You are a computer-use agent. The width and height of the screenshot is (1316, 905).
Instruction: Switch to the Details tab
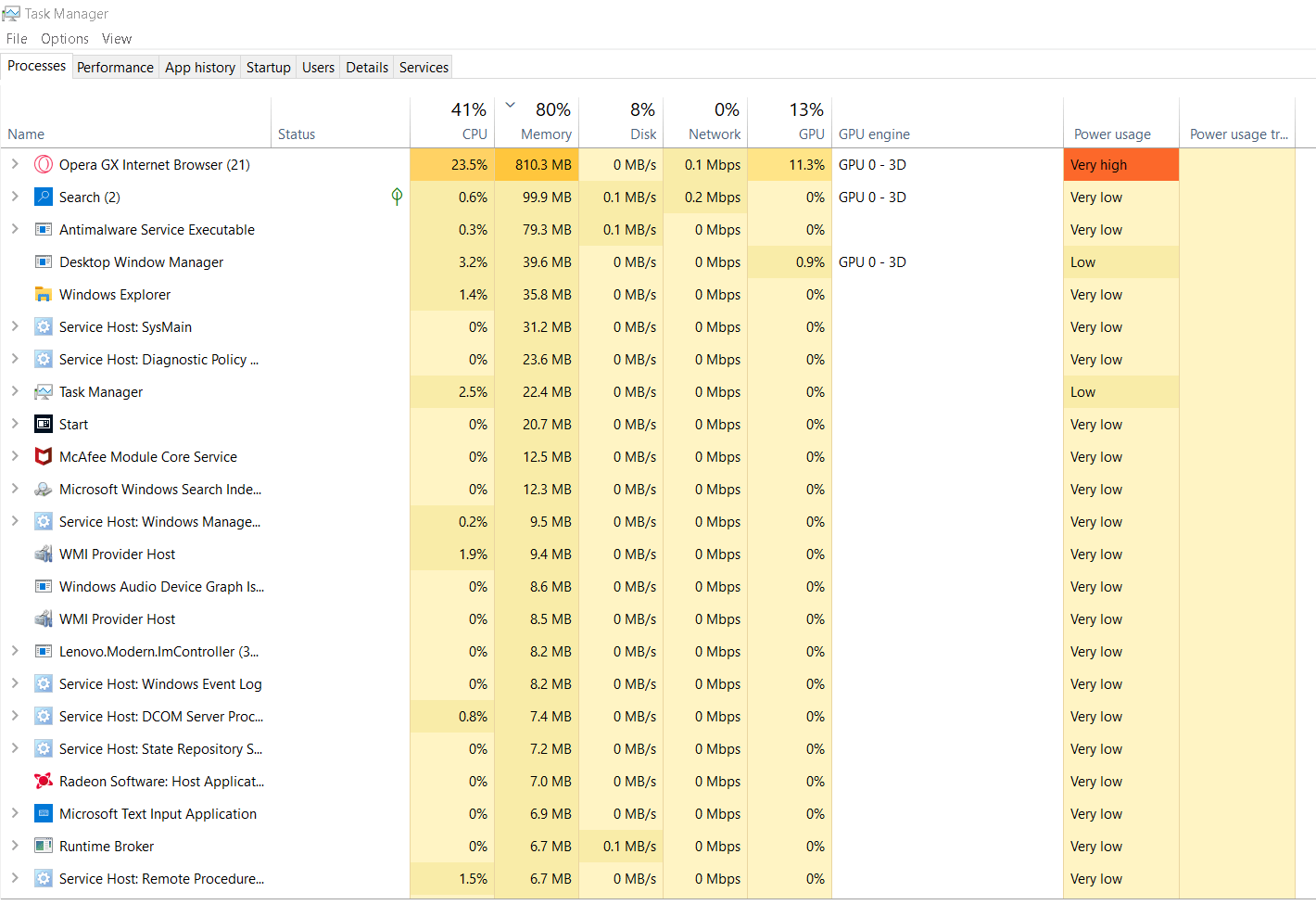pos(367,68)
